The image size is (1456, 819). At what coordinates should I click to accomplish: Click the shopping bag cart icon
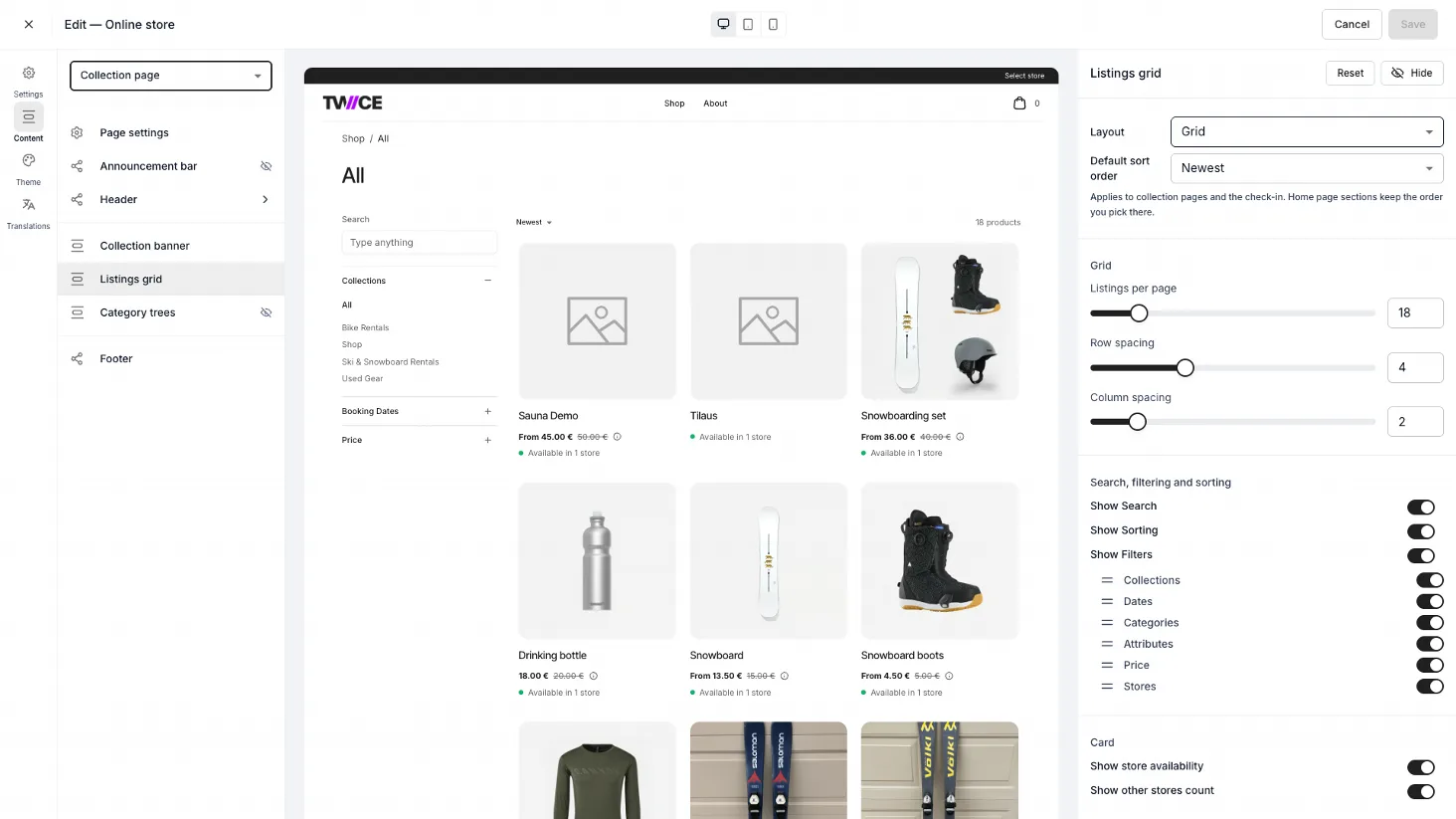[1019, 102]
